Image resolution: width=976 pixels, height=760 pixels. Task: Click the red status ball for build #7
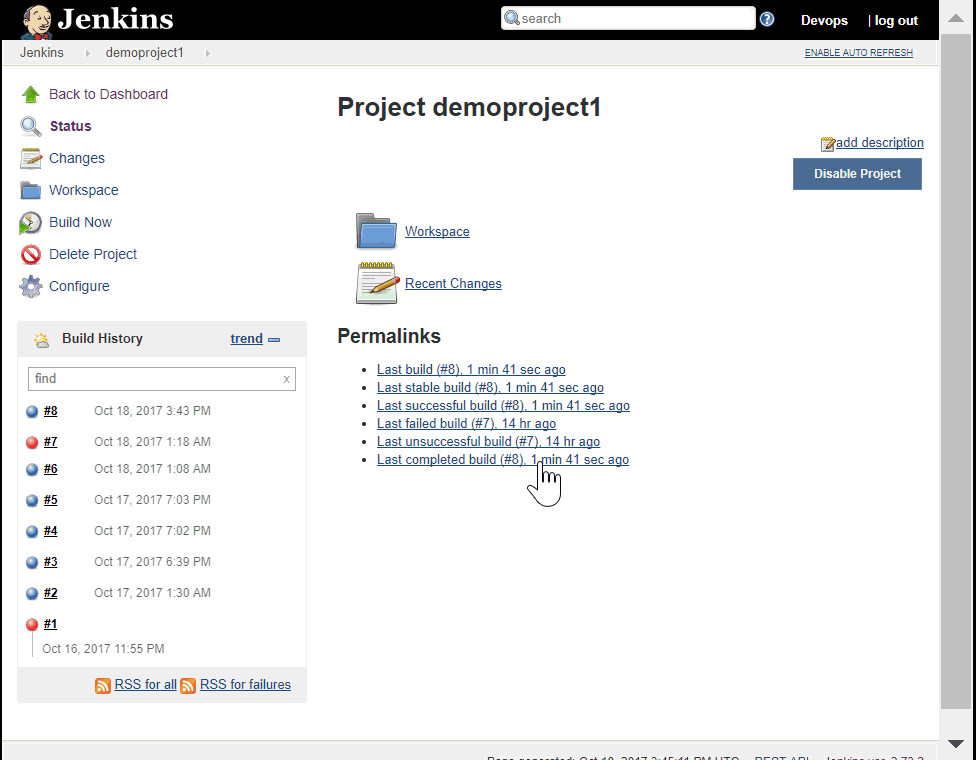pyautogui.click(x=32, y=443)
